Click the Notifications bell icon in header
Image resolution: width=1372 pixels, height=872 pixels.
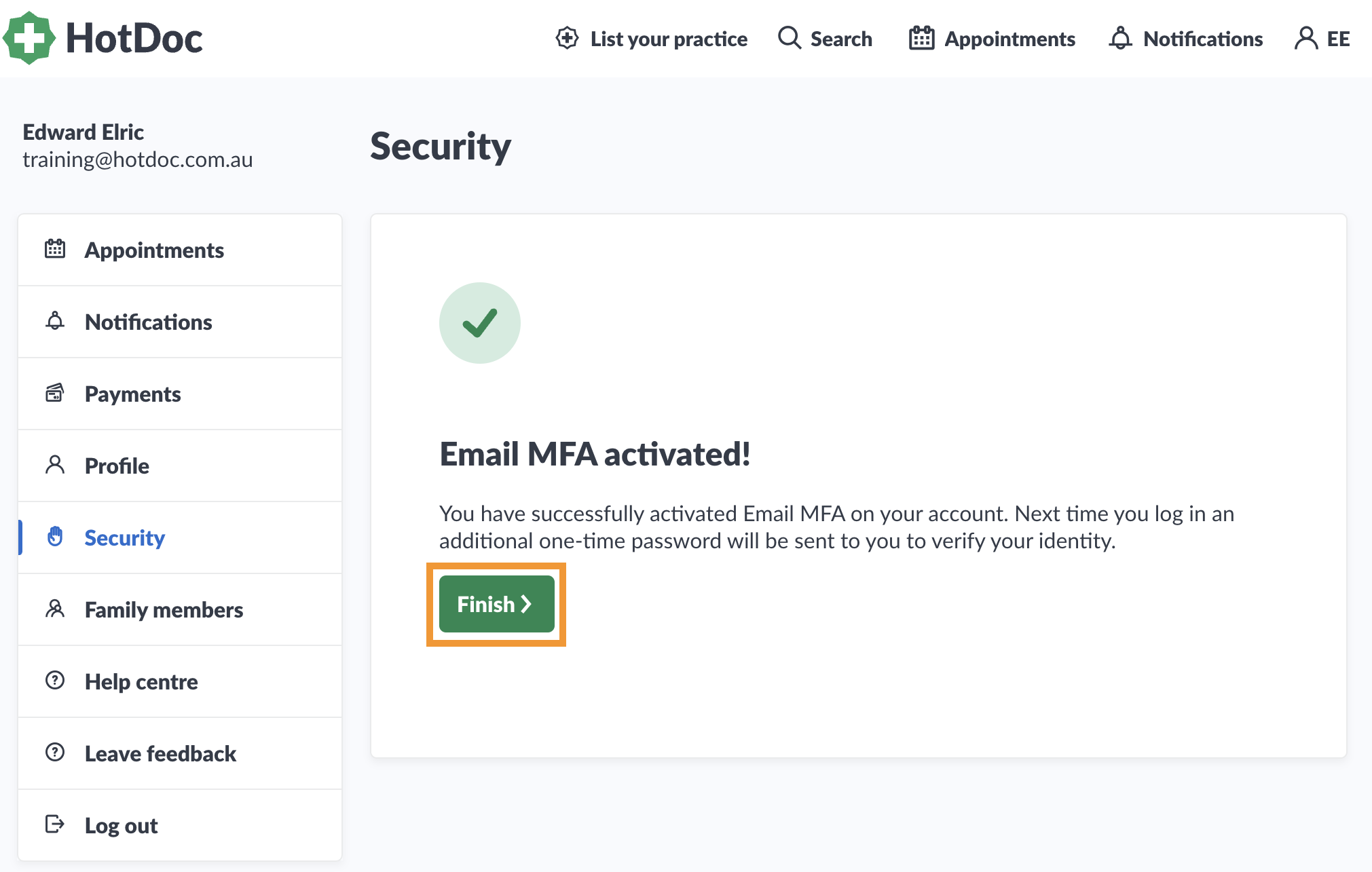[x=1120, y=38]
